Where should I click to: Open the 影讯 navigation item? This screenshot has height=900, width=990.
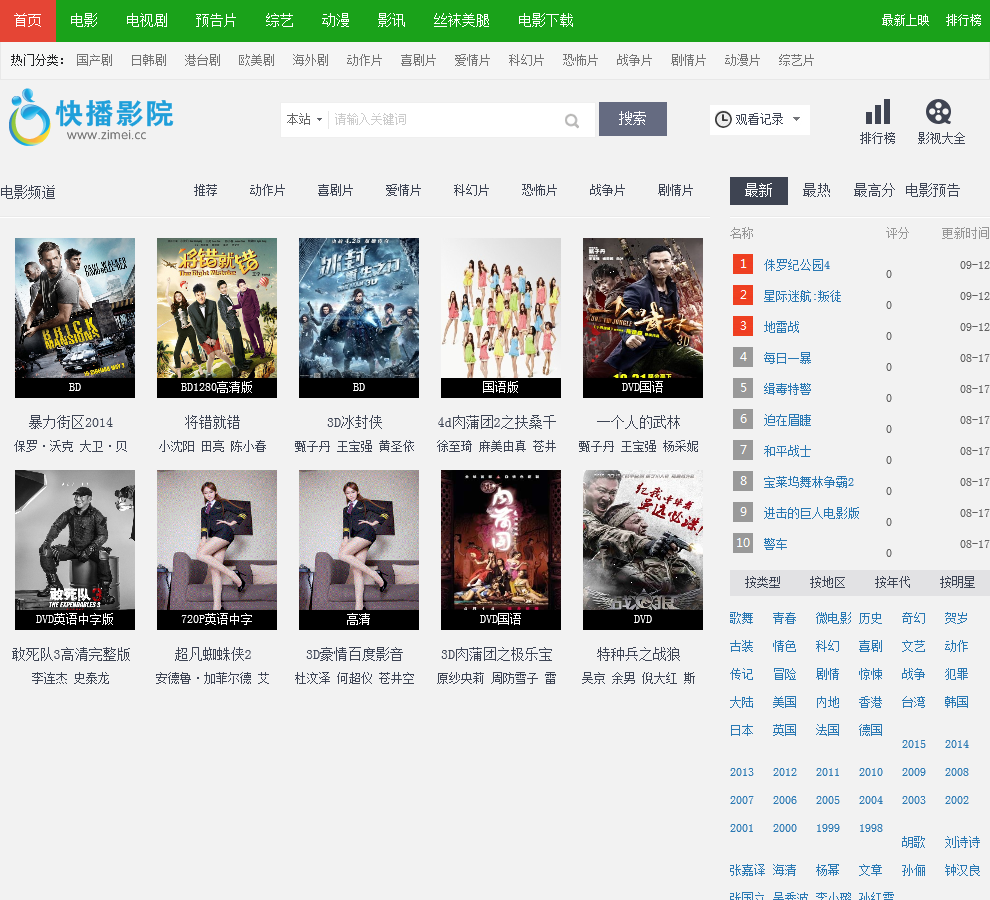(x=391, y=21)
